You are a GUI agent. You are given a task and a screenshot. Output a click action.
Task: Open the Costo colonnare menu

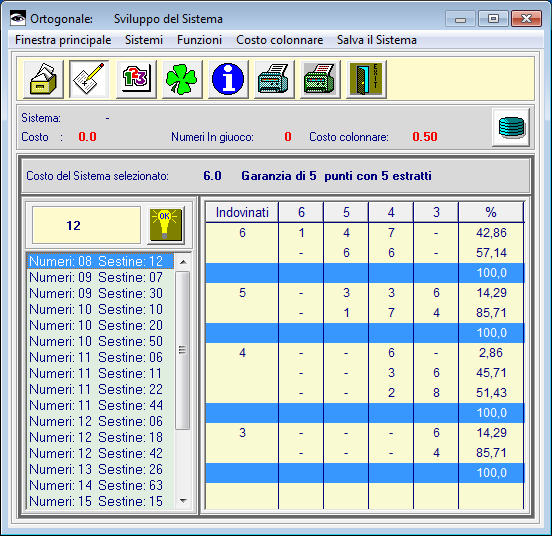point(280,40)
